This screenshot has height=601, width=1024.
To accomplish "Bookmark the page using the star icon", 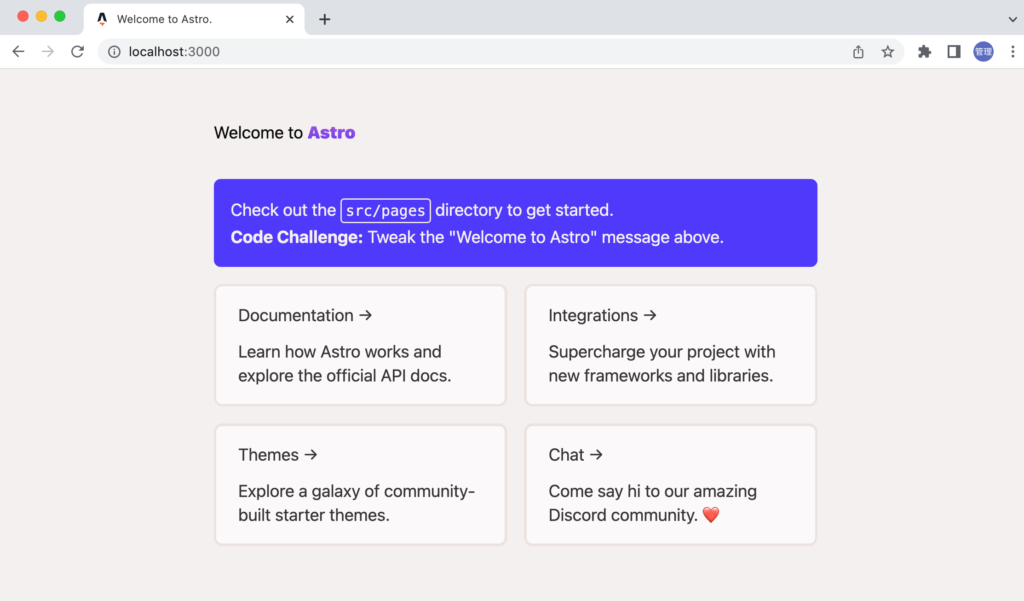I will tap(888, 51).
